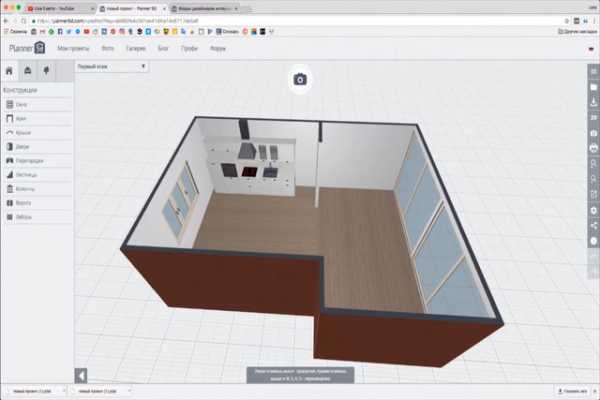Click the share icon in right toolbar

pos(592,226)
